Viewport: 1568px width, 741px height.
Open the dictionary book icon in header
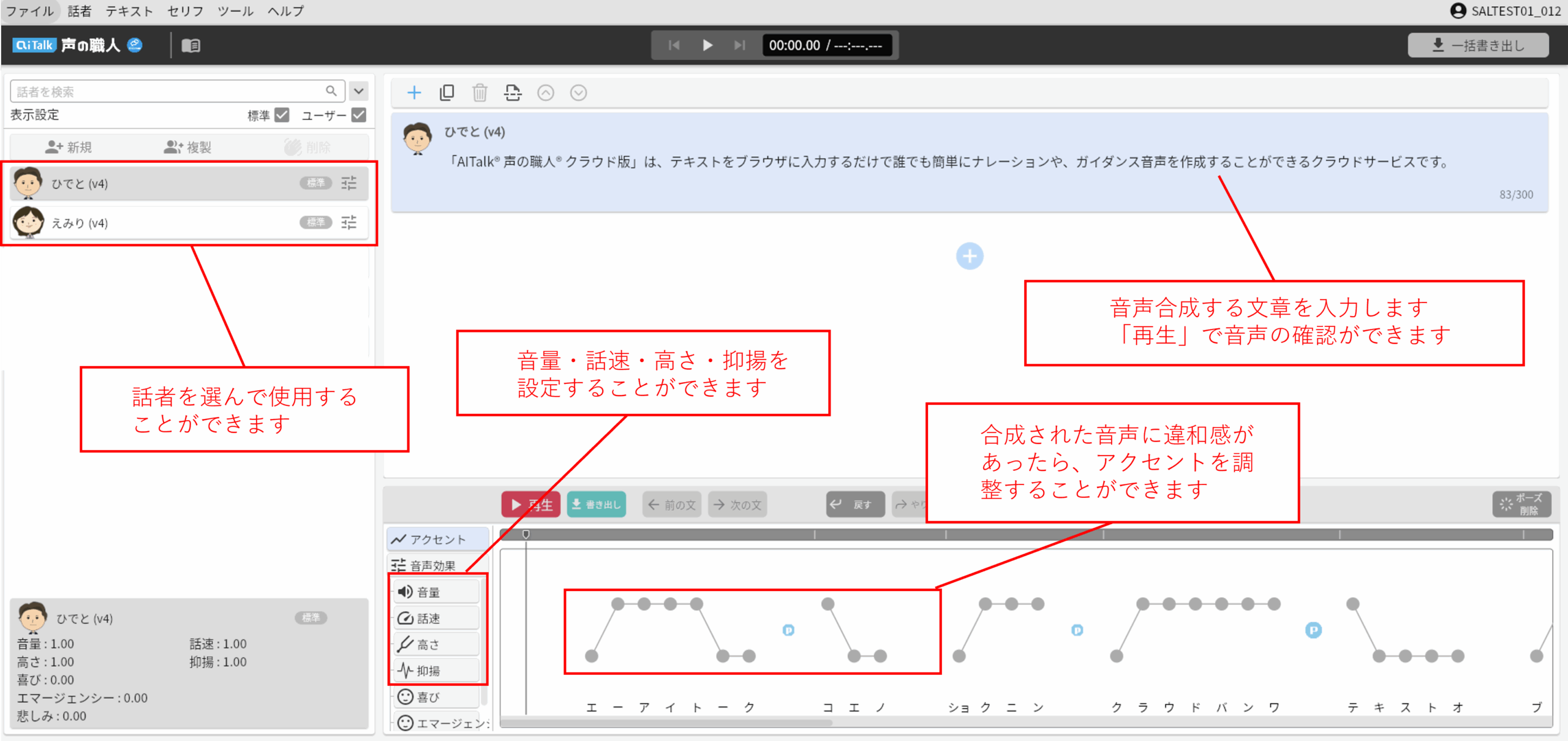(191, 45)
